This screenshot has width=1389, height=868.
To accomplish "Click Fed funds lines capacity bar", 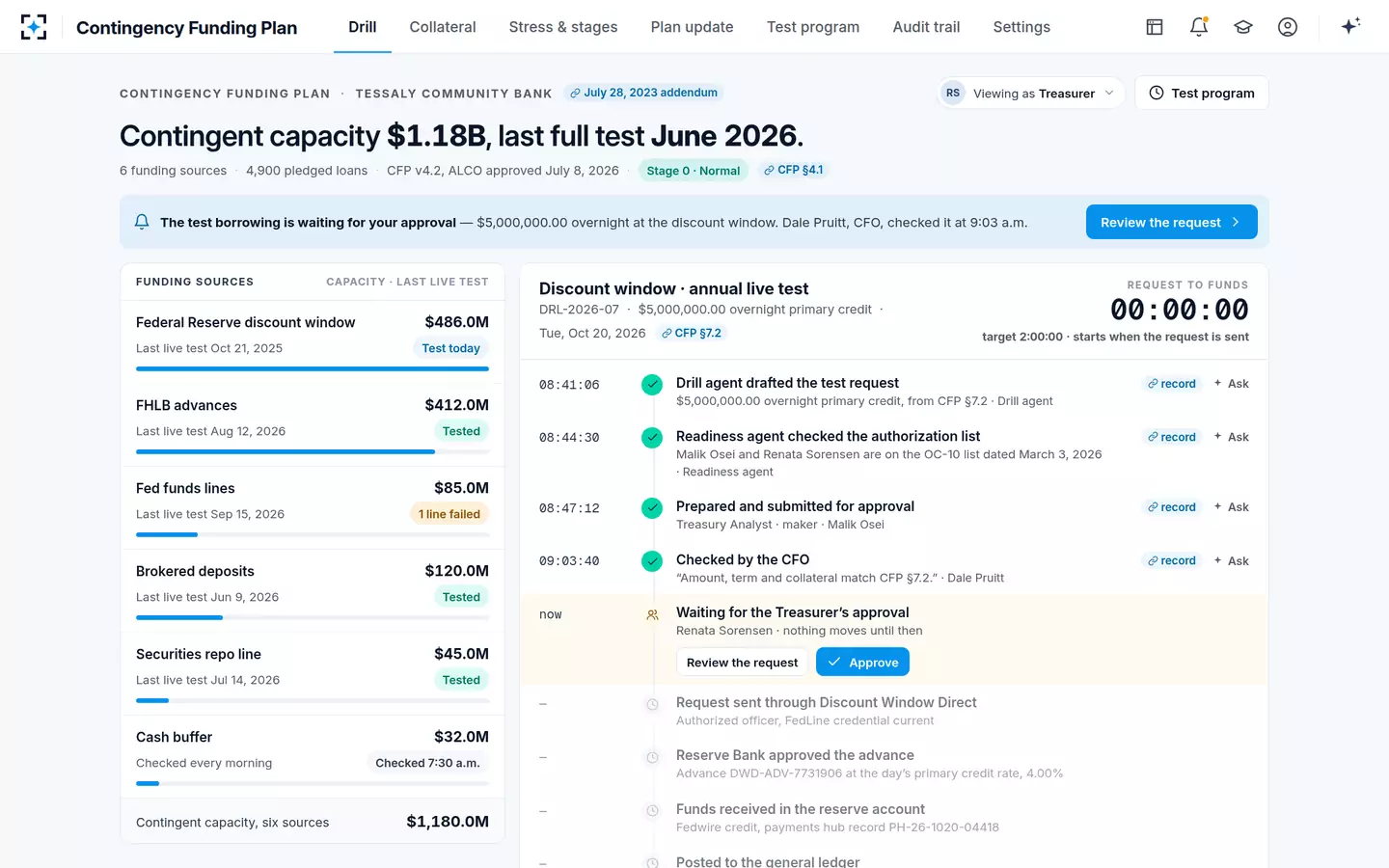I will pos(313,534).
